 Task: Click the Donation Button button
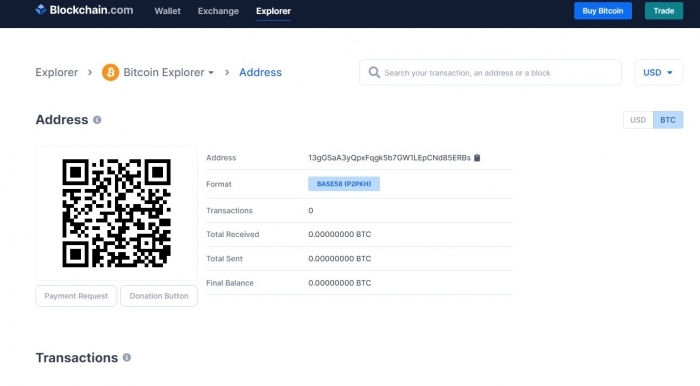[159, 296]
